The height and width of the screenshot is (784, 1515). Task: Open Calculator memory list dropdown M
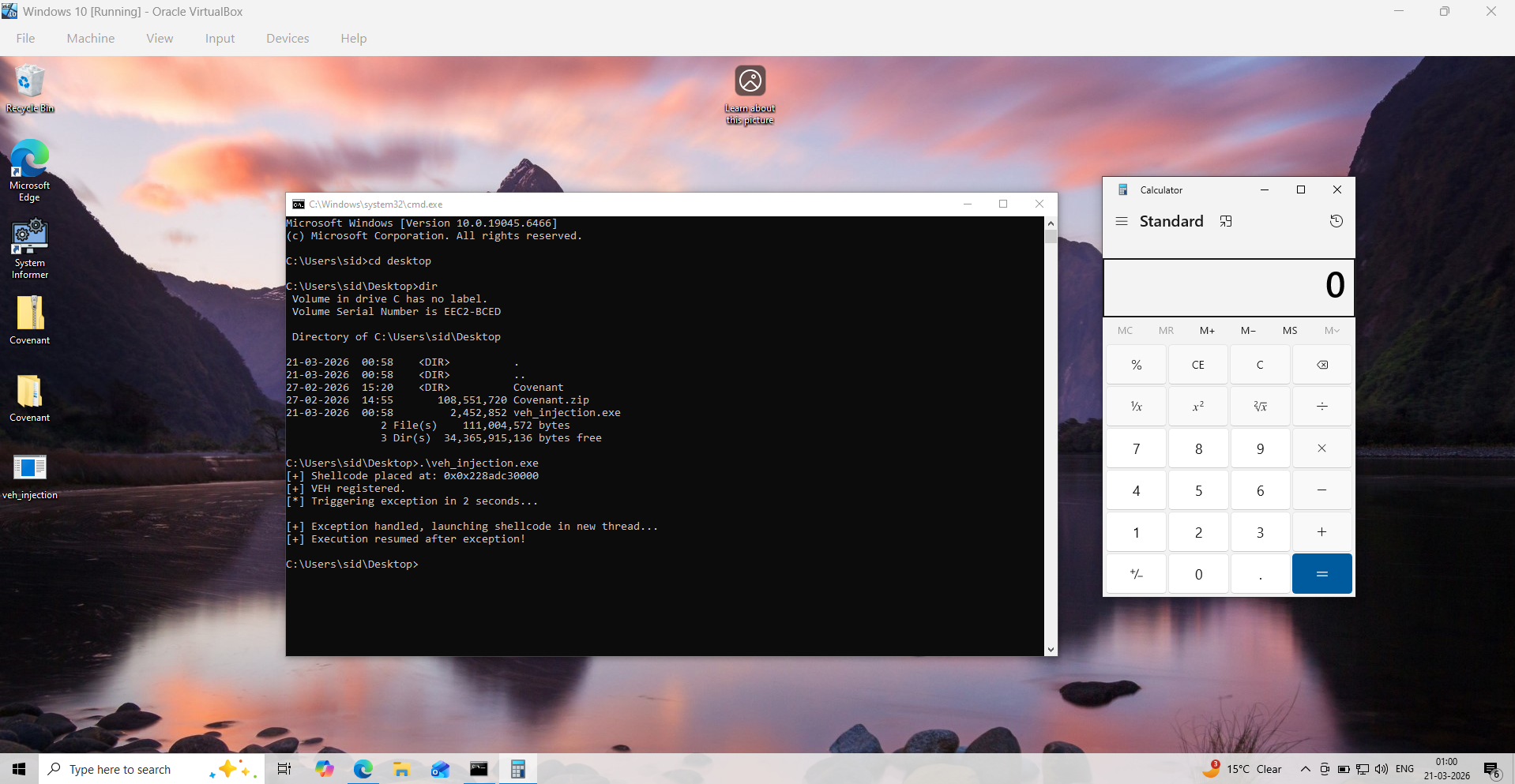tap(1332, 331)
